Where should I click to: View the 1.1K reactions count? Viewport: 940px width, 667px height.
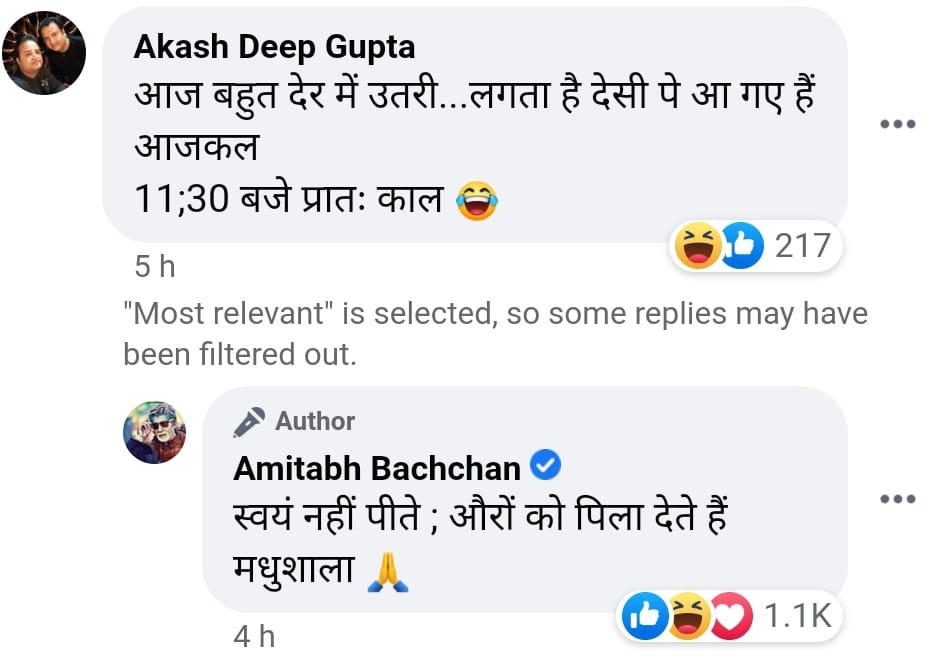798,615
